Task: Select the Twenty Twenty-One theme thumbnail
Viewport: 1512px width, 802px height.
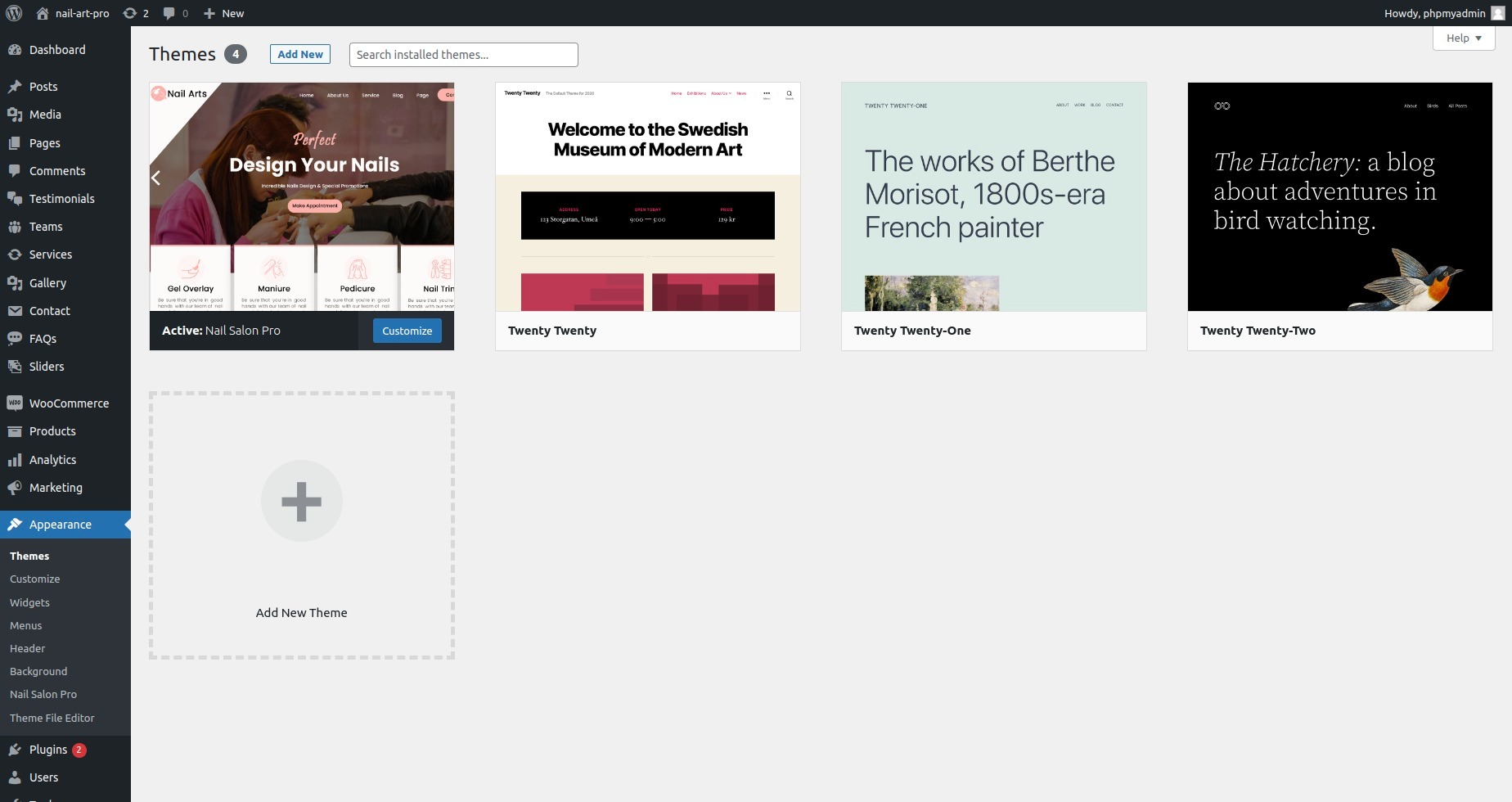Action: (x=994, y=196)
